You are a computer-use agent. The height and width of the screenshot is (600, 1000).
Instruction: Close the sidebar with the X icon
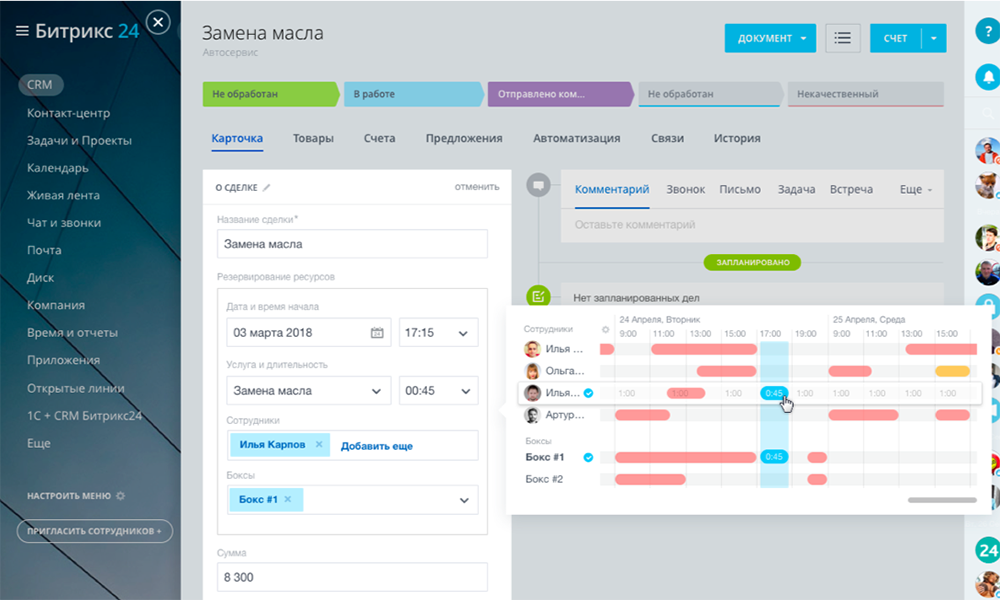(158, 22)
